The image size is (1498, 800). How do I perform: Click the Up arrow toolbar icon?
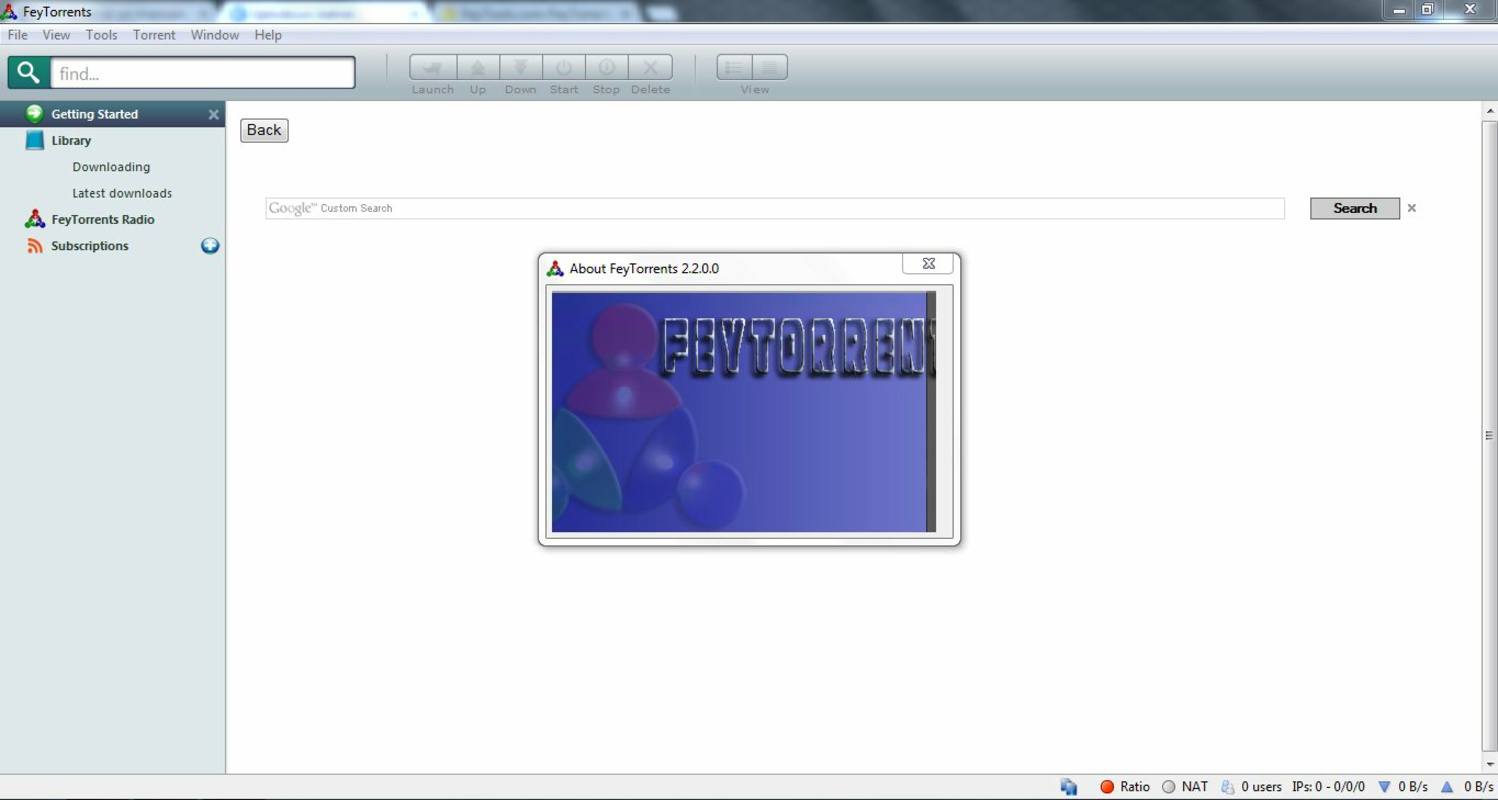[x=478, y=67]
